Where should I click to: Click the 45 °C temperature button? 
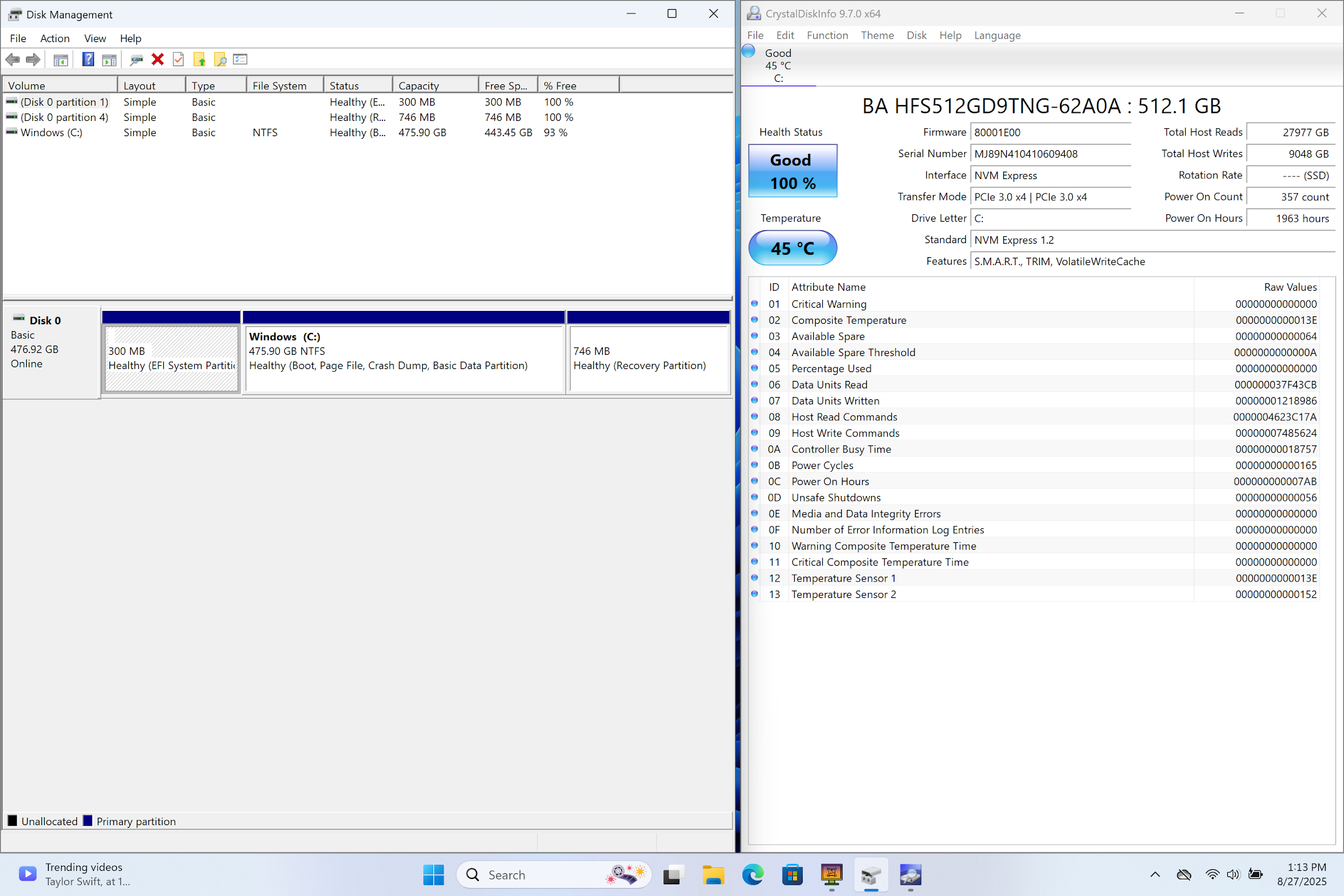click(792, 247)
